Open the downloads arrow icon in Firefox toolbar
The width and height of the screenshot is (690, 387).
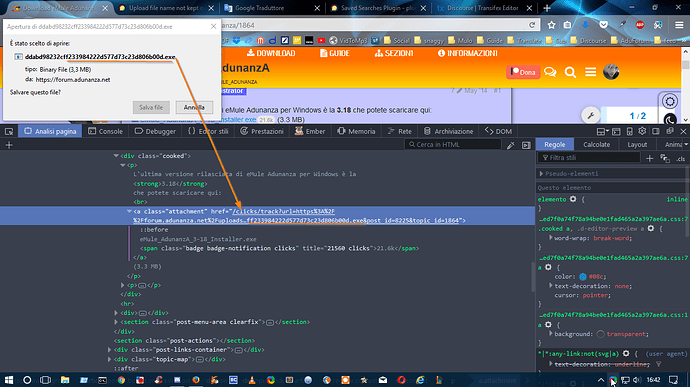(x=585, y=25)
